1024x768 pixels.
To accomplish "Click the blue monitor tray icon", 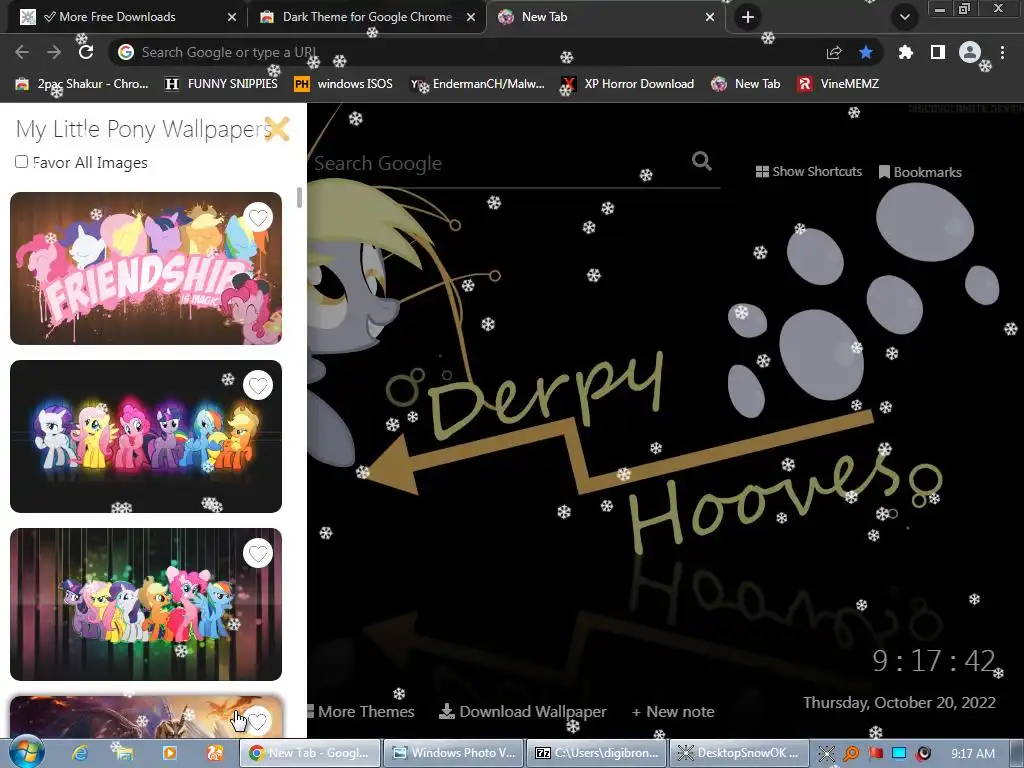I will (x=899, y=754).
